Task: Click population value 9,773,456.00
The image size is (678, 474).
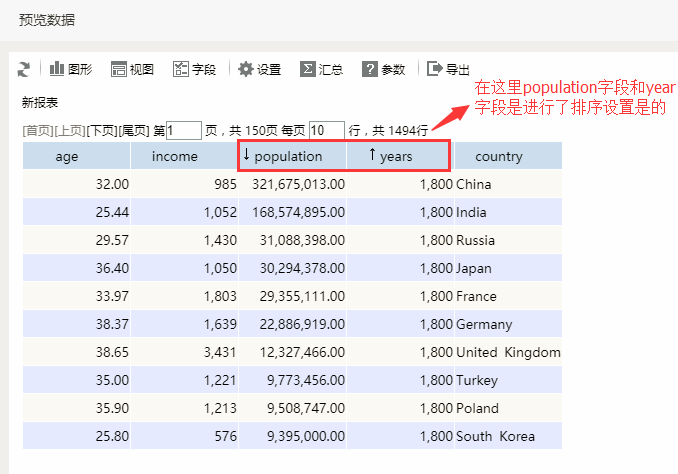Action: click(306, 380)
